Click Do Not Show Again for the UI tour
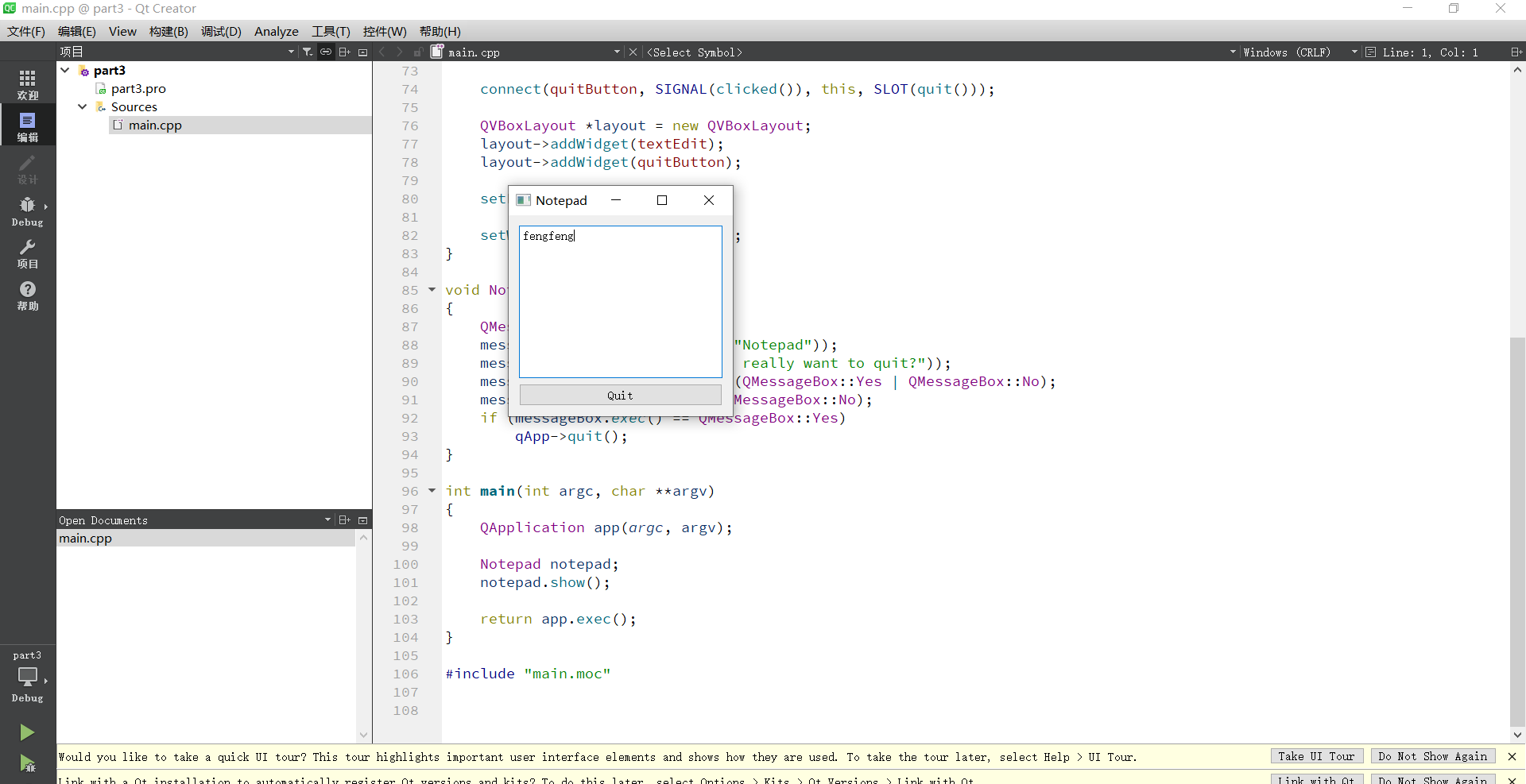Viewport: 1526px width, 784px height. [1433, 756]
